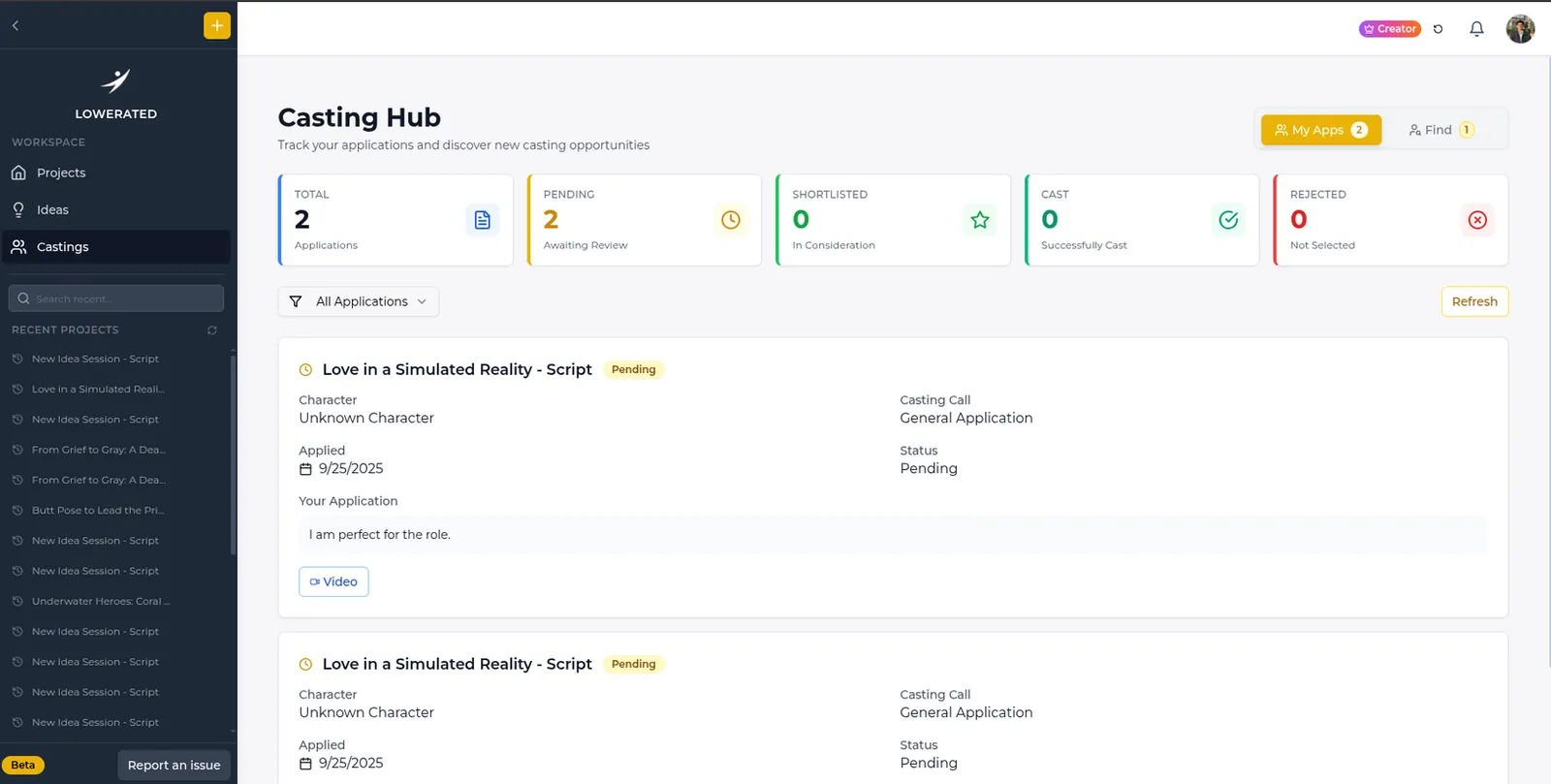Image resolution: width=1551 pixels, height=784 pixels.
Task: Open the notifications bell
Action: [1476, 29]
